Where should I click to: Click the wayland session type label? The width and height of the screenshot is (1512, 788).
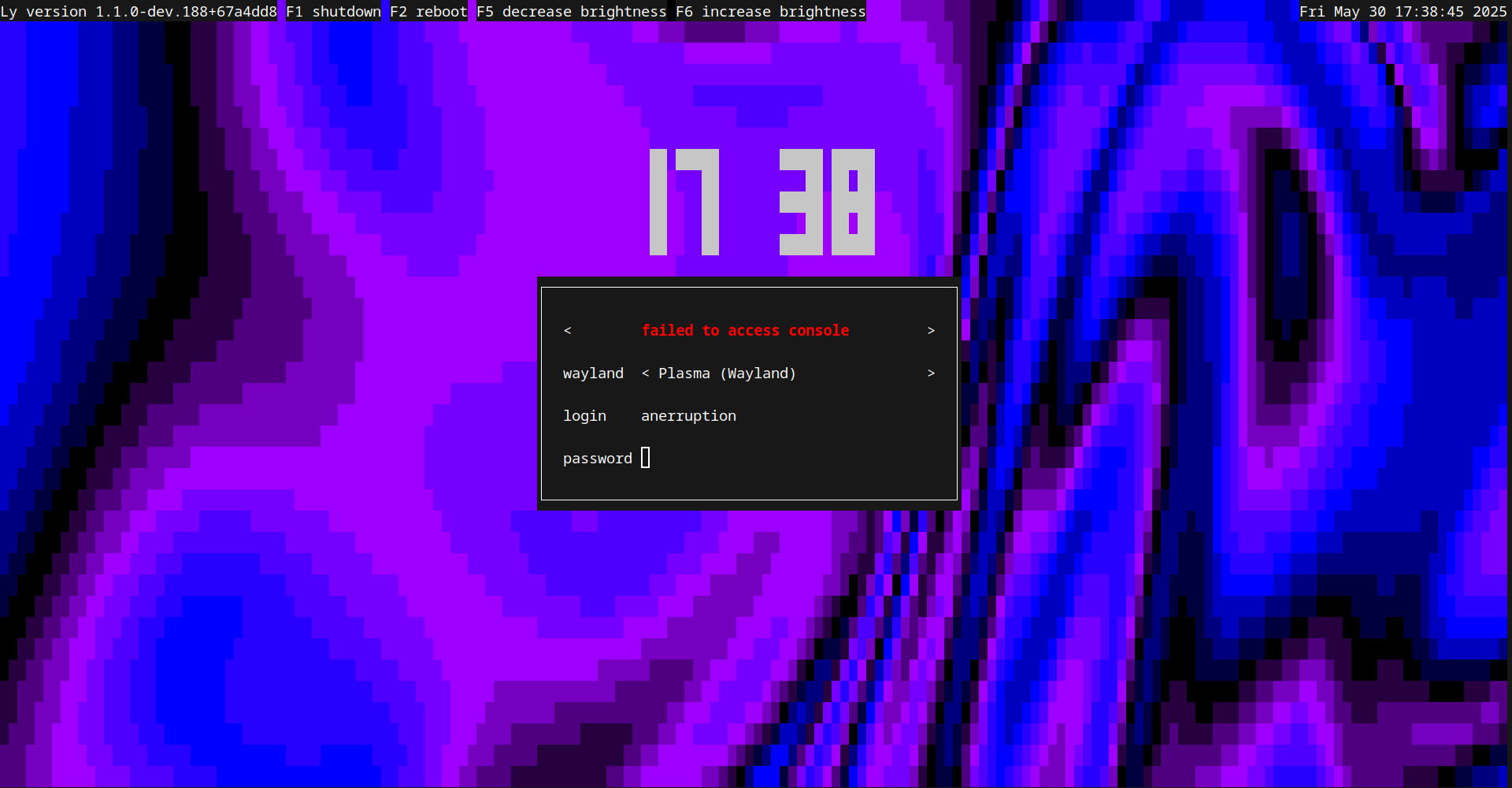point(593,373)
